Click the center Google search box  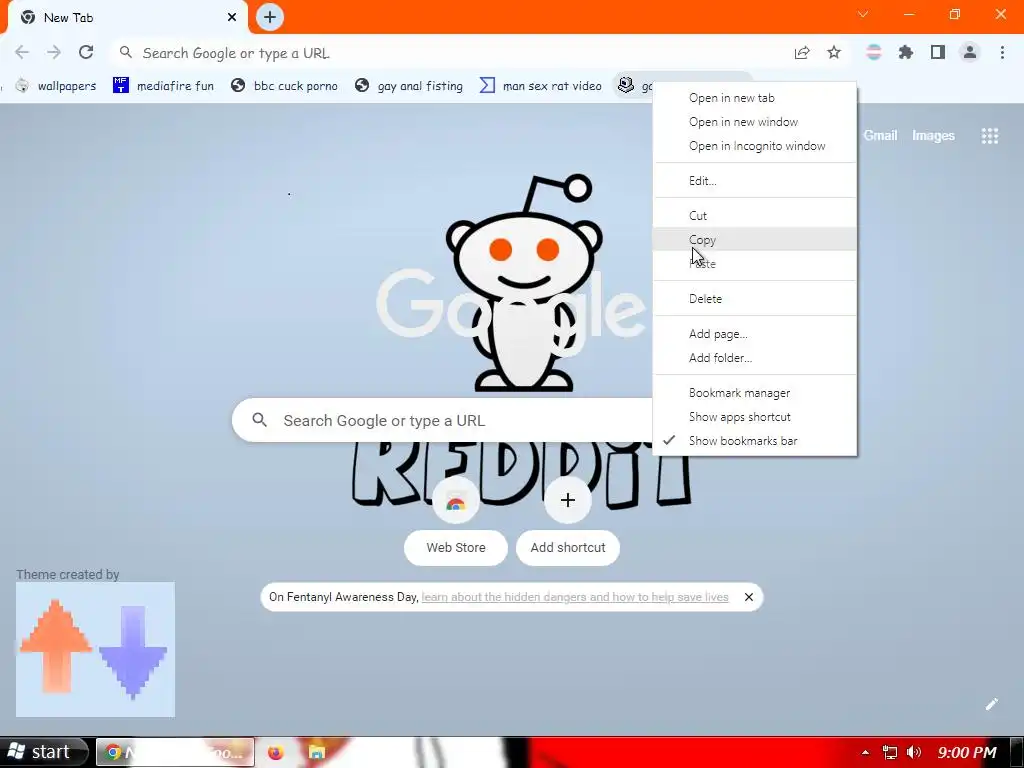(441, 420)
